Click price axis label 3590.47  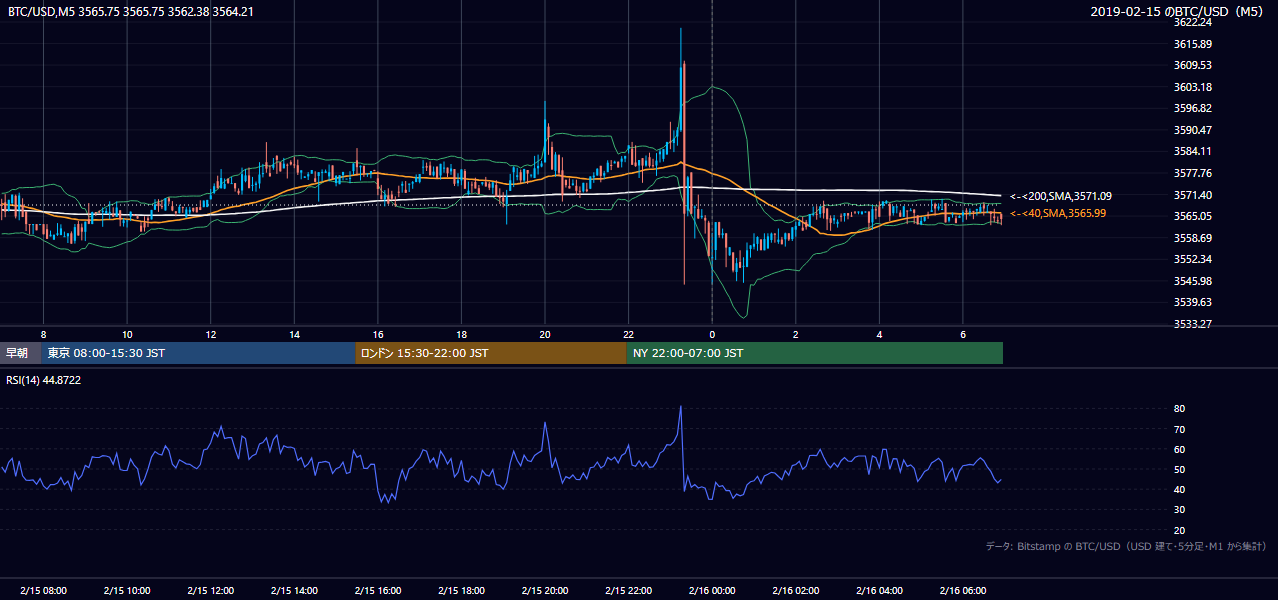pyautogui.click(x=1193, y=130)
